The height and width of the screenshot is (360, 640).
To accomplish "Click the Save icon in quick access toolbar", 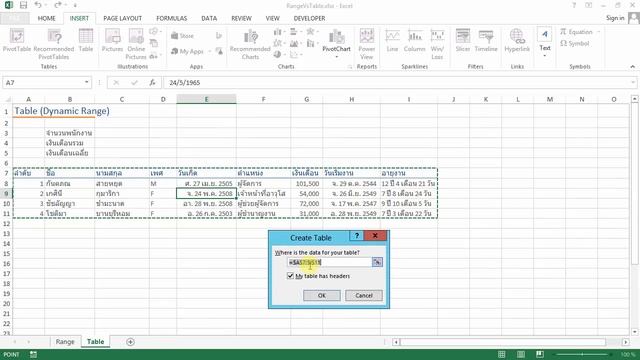I will [23, 5].
